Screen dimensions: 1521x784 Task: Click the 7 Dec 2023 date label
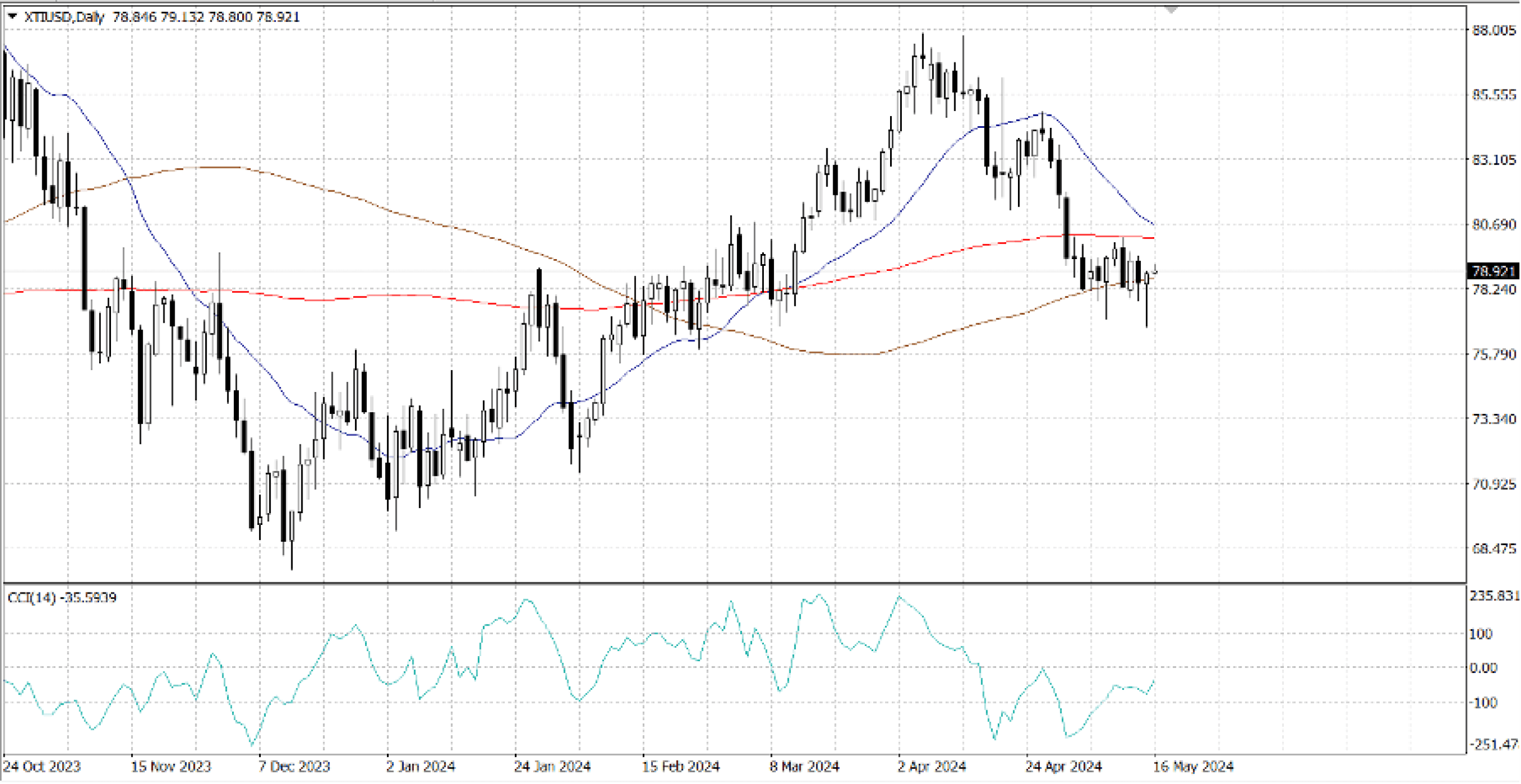294,767
